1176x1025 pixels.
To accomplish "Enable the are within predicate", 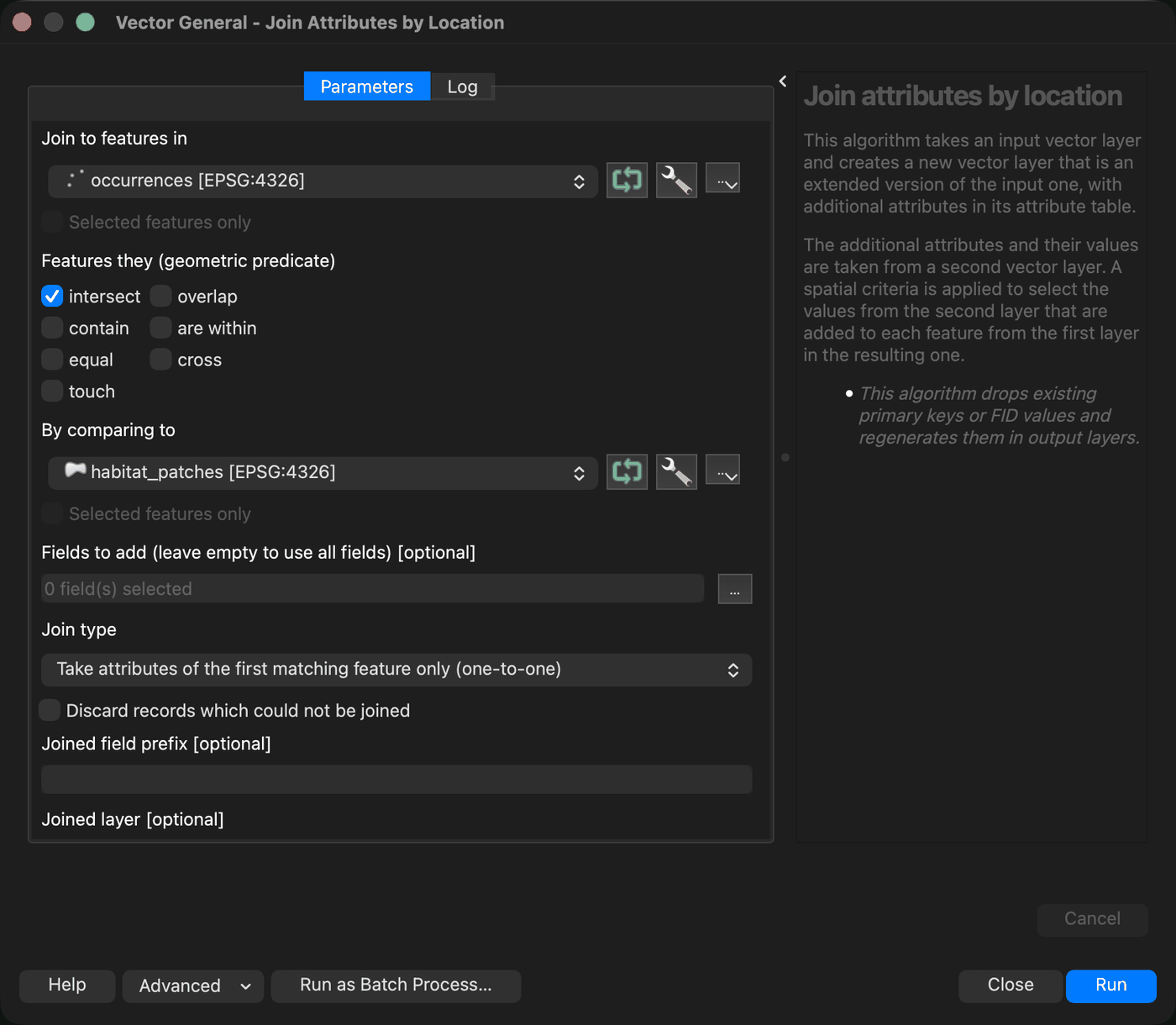I will (x=160, y=329).
